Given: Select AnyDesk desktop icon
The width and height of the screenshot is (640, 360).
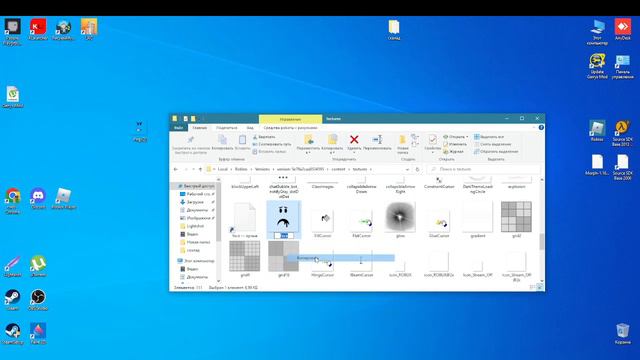Looking at the screenshot, I should tap(622, 30).
